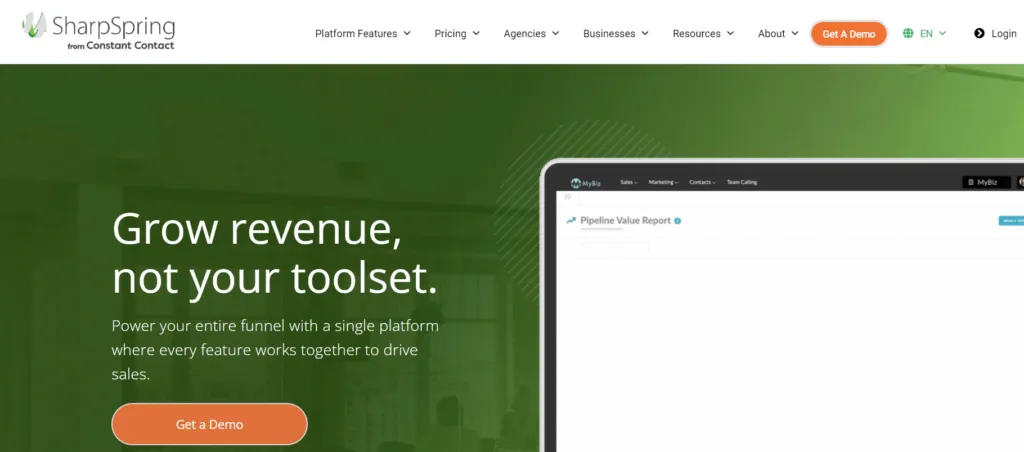Select Team Calling in dashboard preview
Image resolution: width=1024 pixels, height=452 pixels.
[x=744, y=183]
